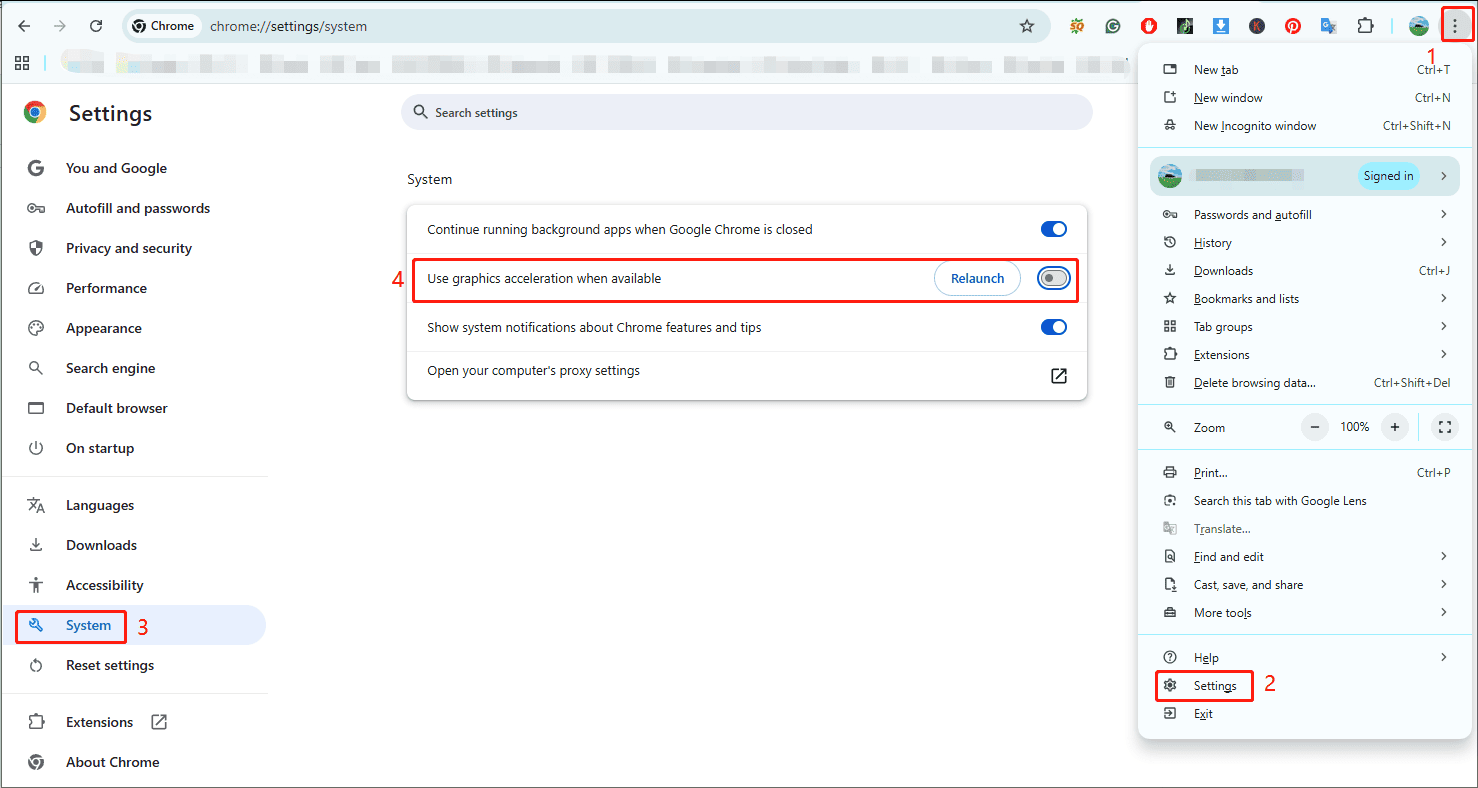Expand Bookmarks and lists submenu

1246,298
